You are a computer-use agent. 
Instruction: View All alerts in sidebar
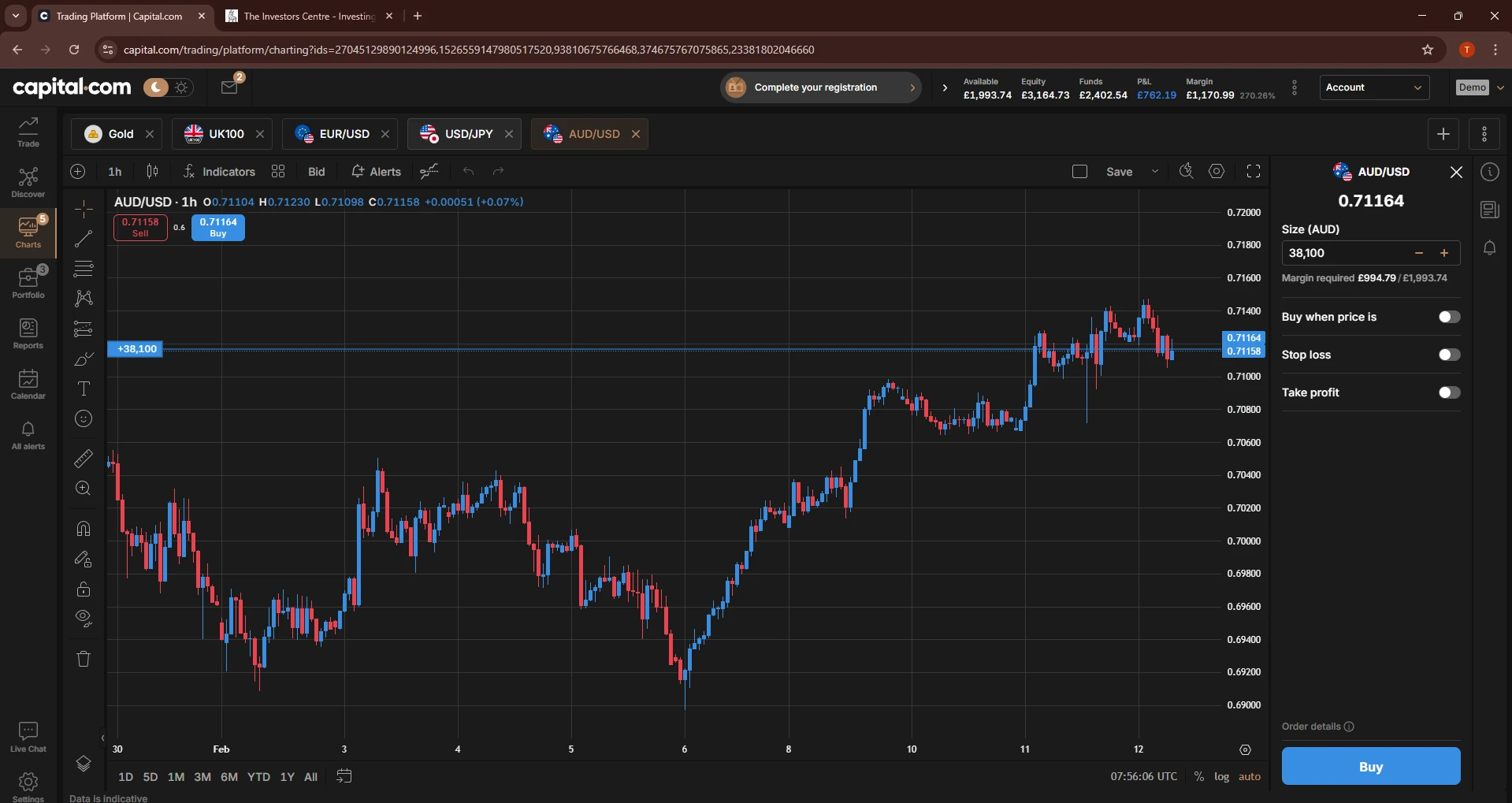(28, 434)
